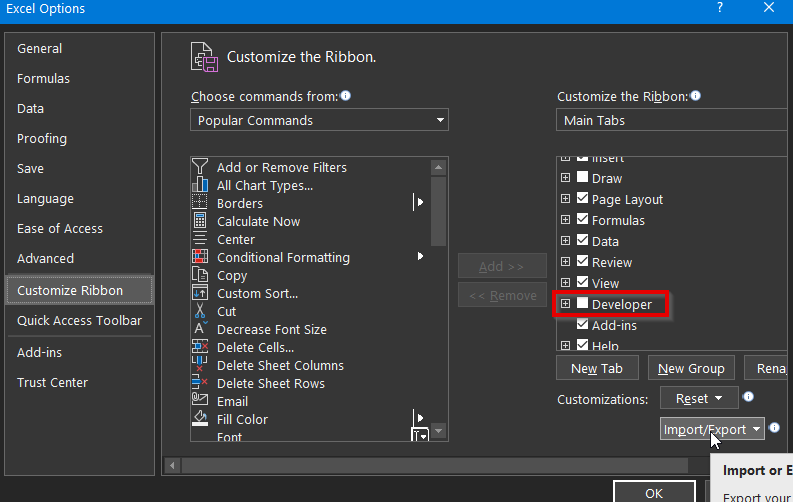Click the Add or Remove Filters funnel icon
This screenshot has width=793, height=502.
[200, 166]
